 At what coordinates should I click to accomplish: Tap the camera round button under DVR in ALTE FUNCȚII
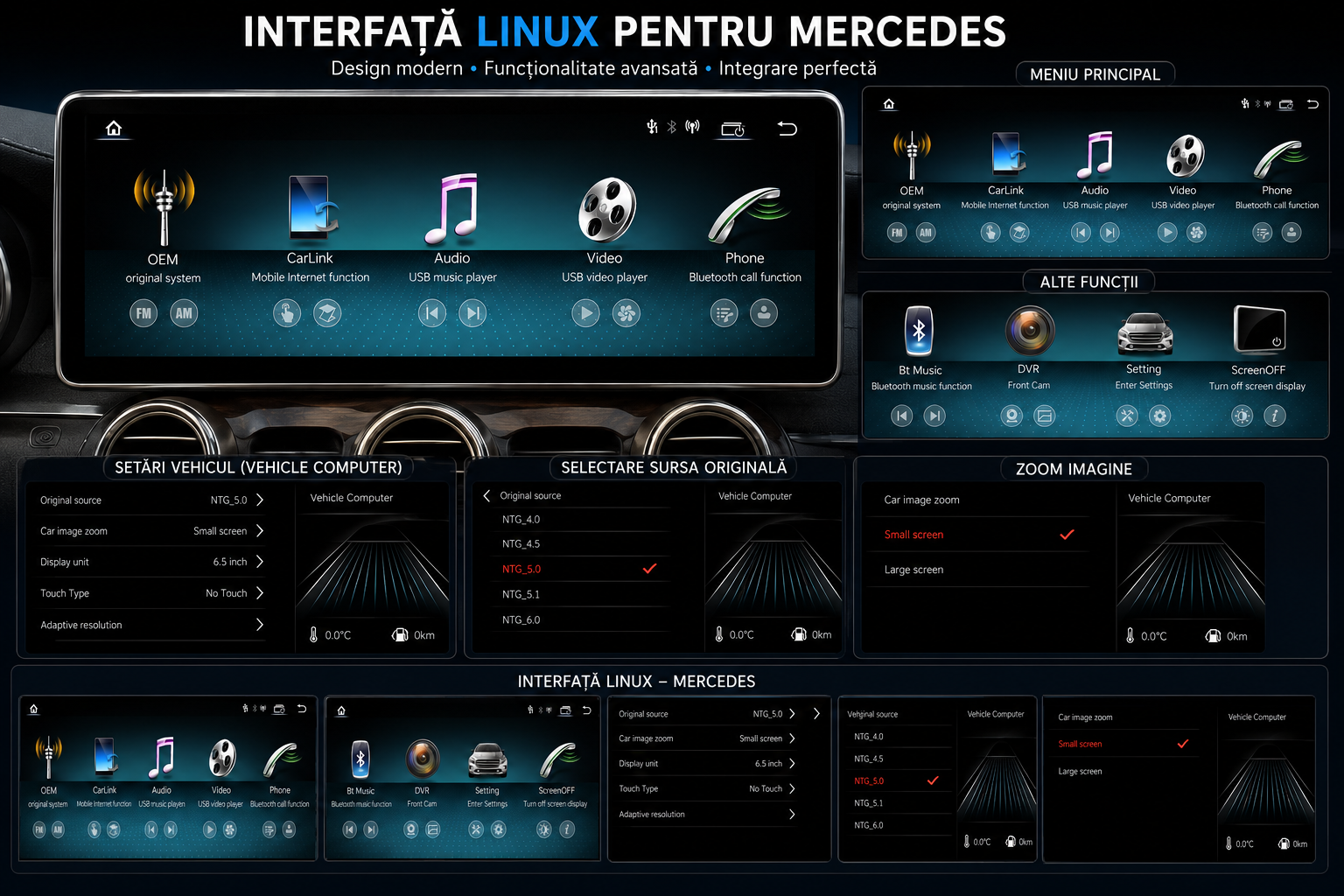tap(1011, 416)
